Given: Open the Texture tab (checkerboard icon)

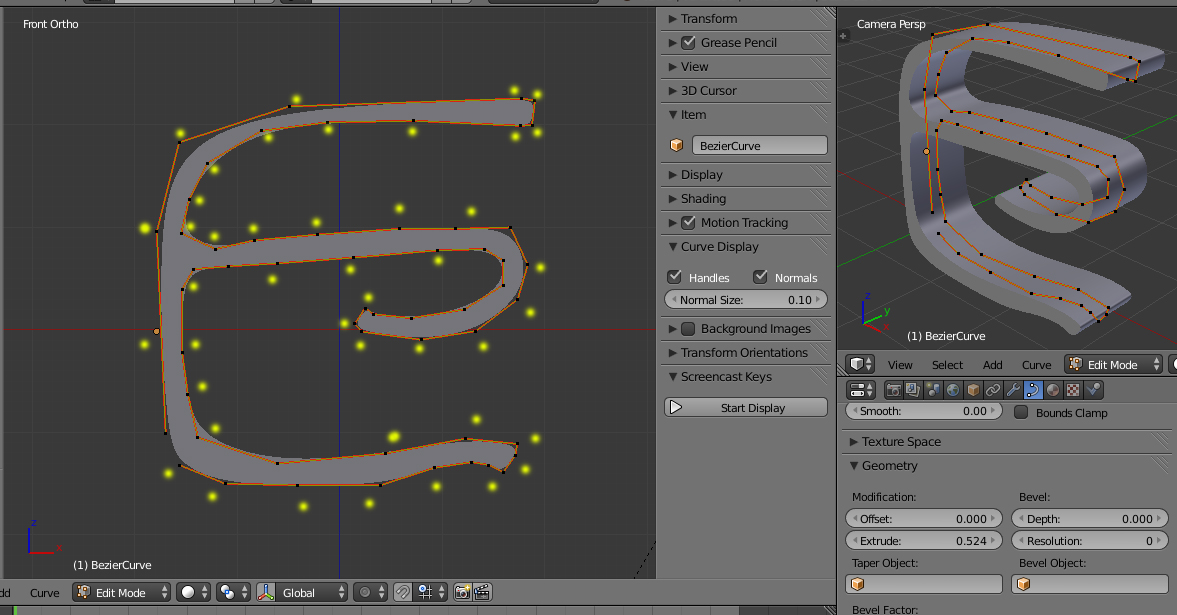Looking at the screenshot, I should click(x=1073, y=390).
